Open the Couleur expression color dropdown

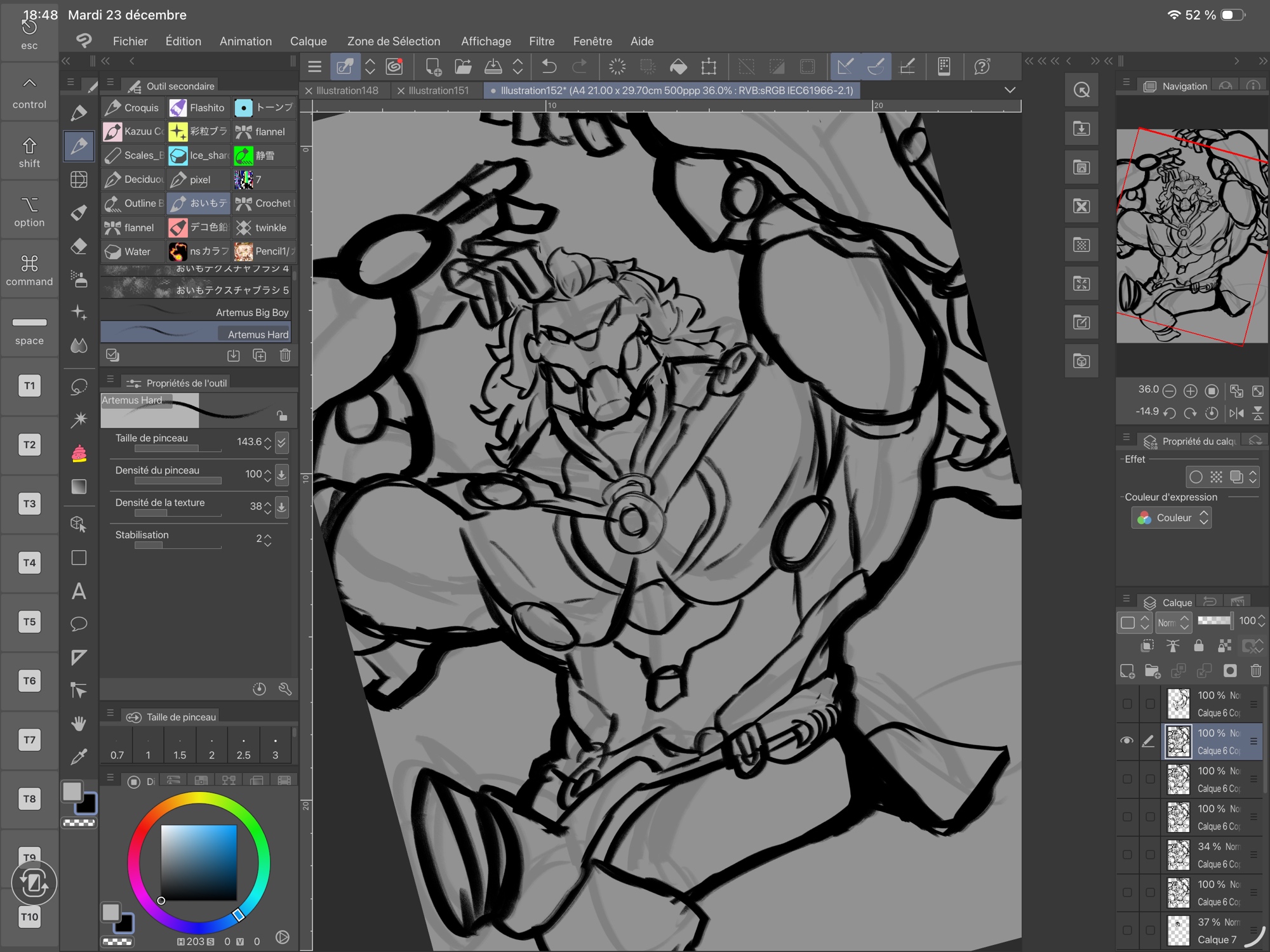click(x=1172, y=518)
